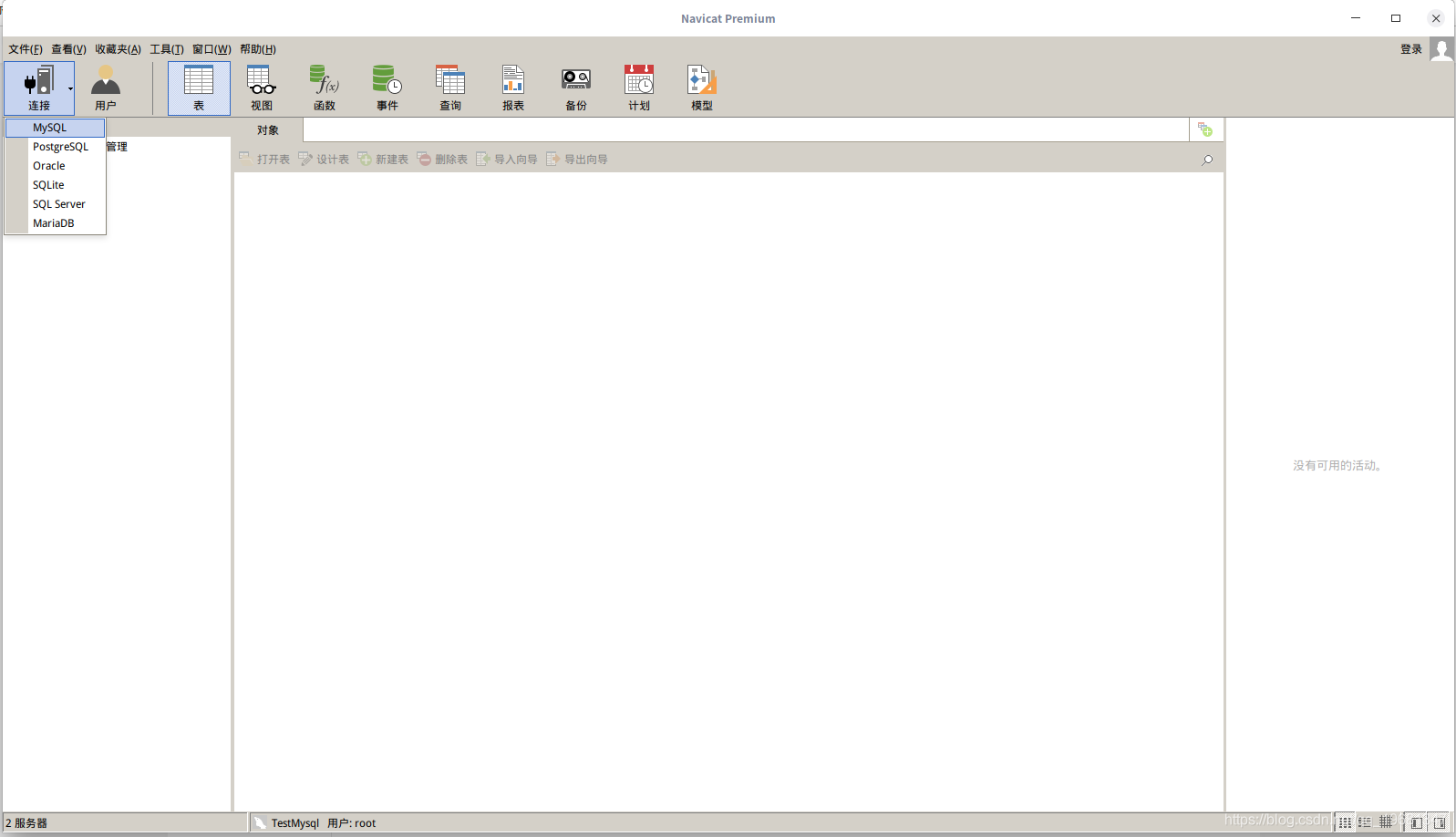This screenshot has width=1456, height=837.
Task: Toggle the right information pane icon
Action: coord(1439,822)
